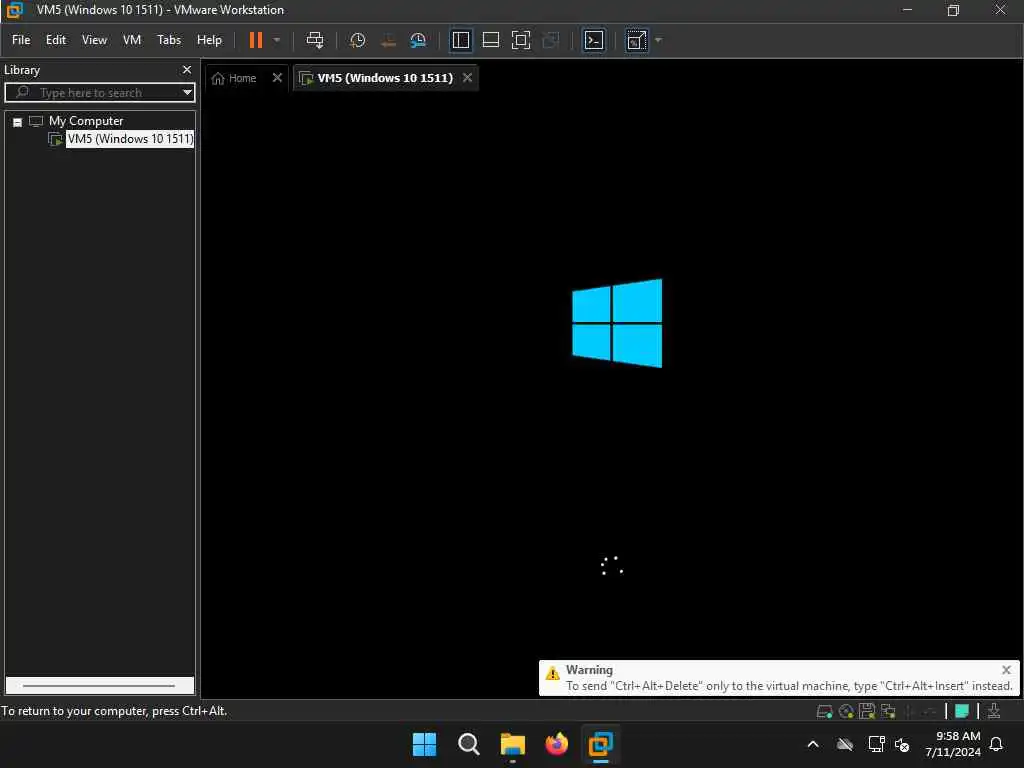Toggle the thumbnail bar view
Screen dimensions: 1024x768
tap(490, 40)
